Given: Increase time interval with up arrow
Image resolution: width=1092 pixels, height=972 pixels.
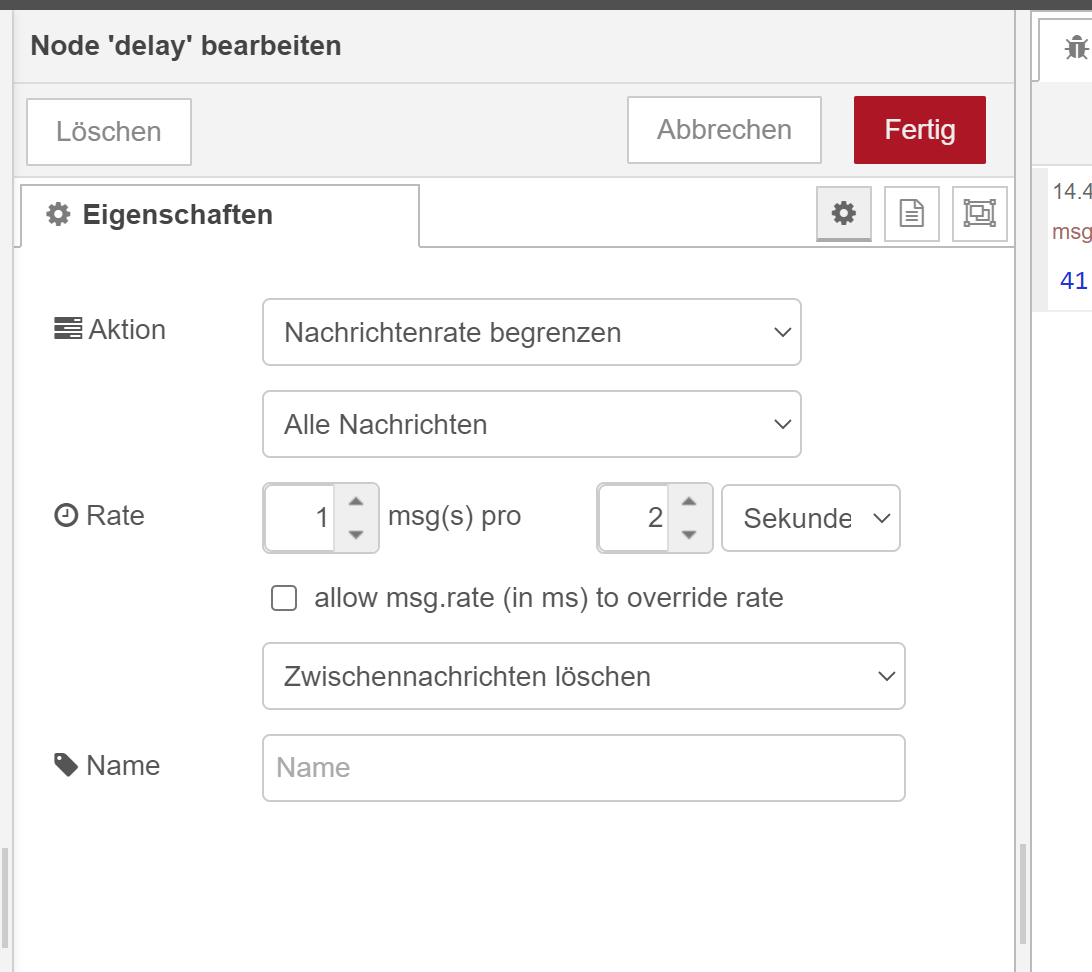Looking at the screenshot, I should pos(688,501).
